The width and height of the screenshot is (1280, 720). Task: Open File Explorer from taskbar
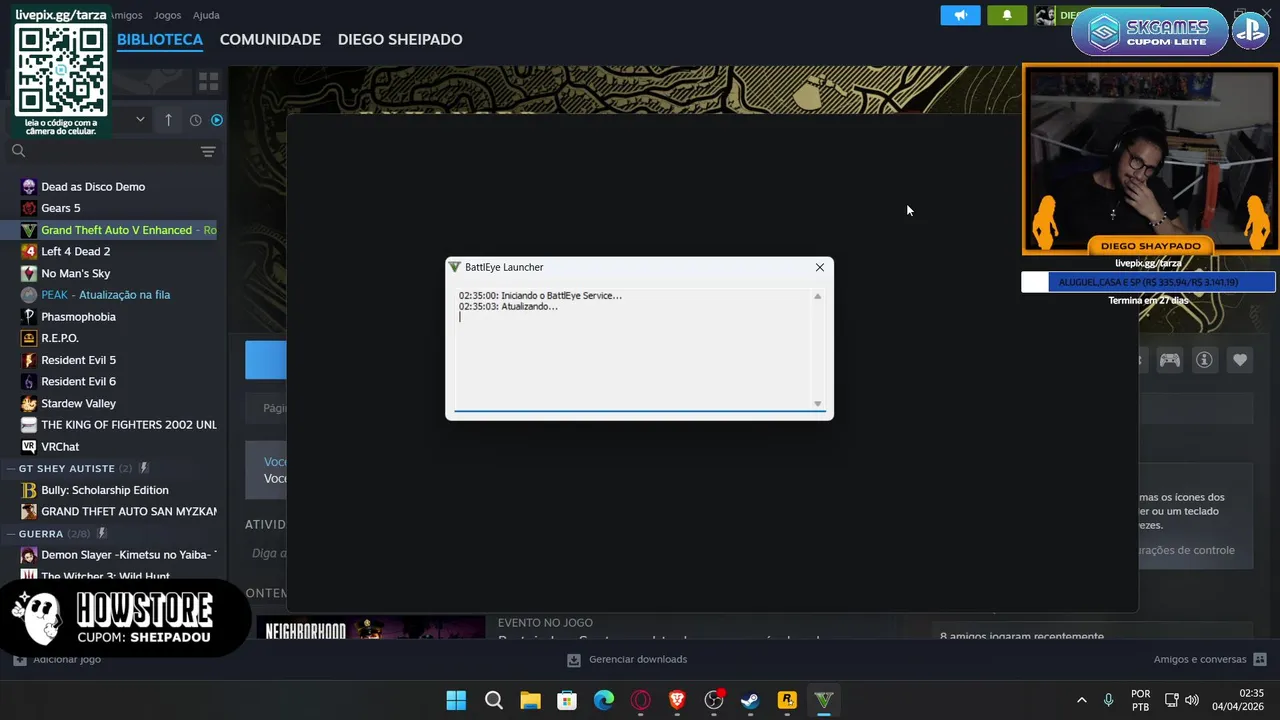coord(530,700)
